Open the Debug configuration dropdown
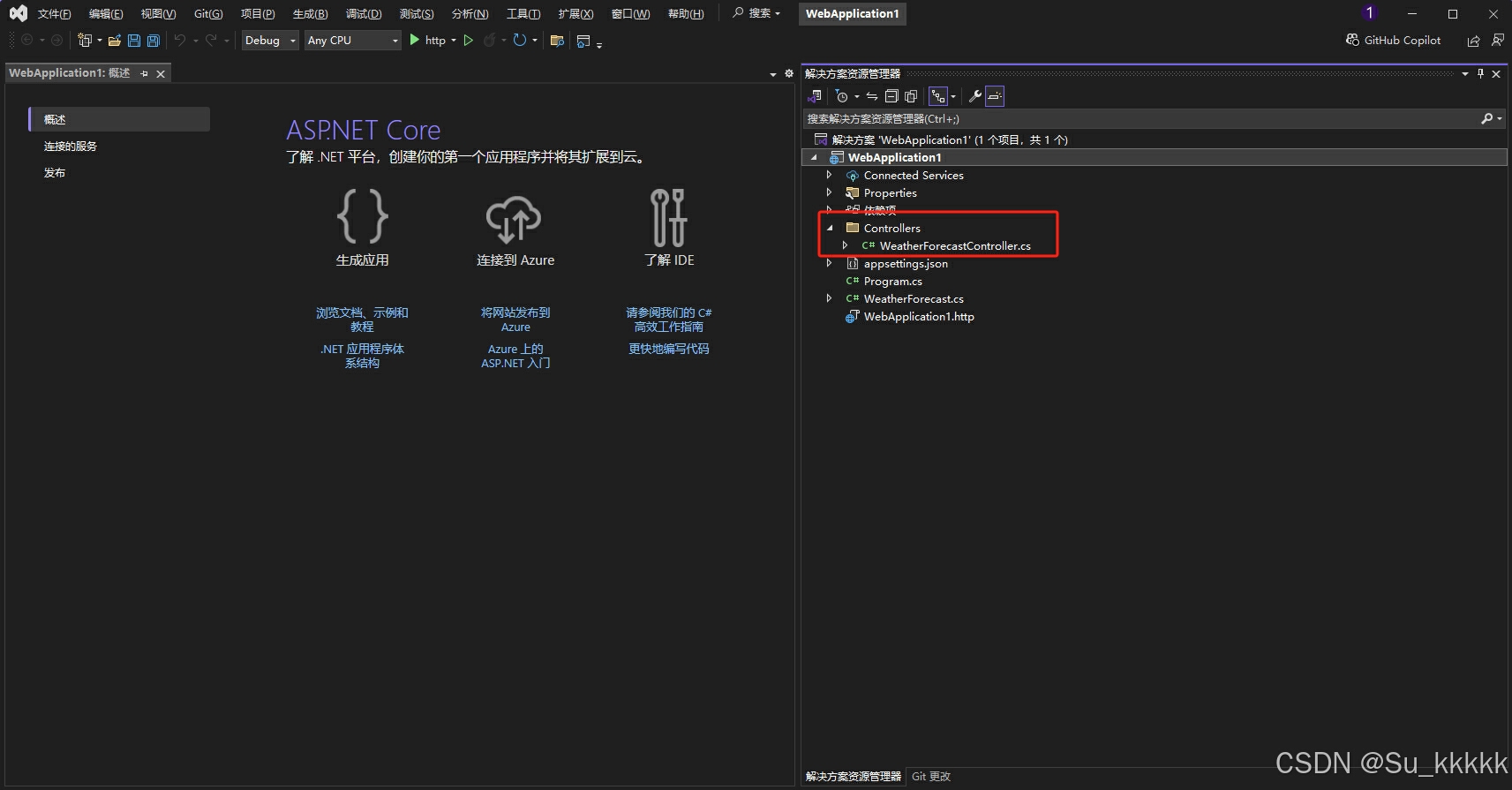1512x790 pixels. pos(271,41)
